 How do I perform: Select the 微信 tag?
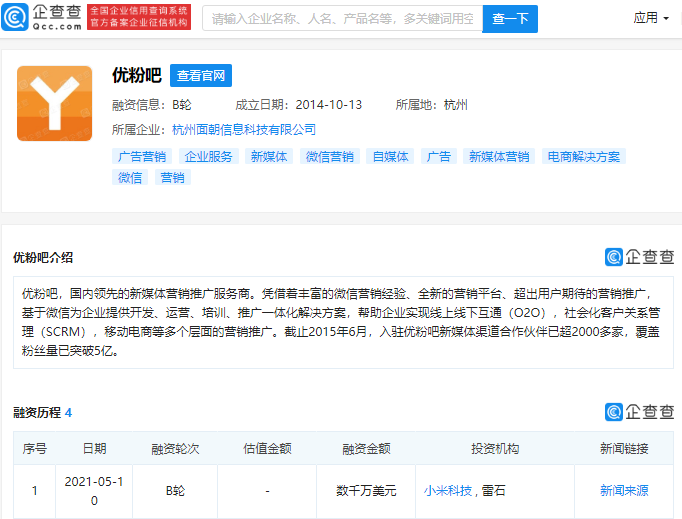[130, 177]
